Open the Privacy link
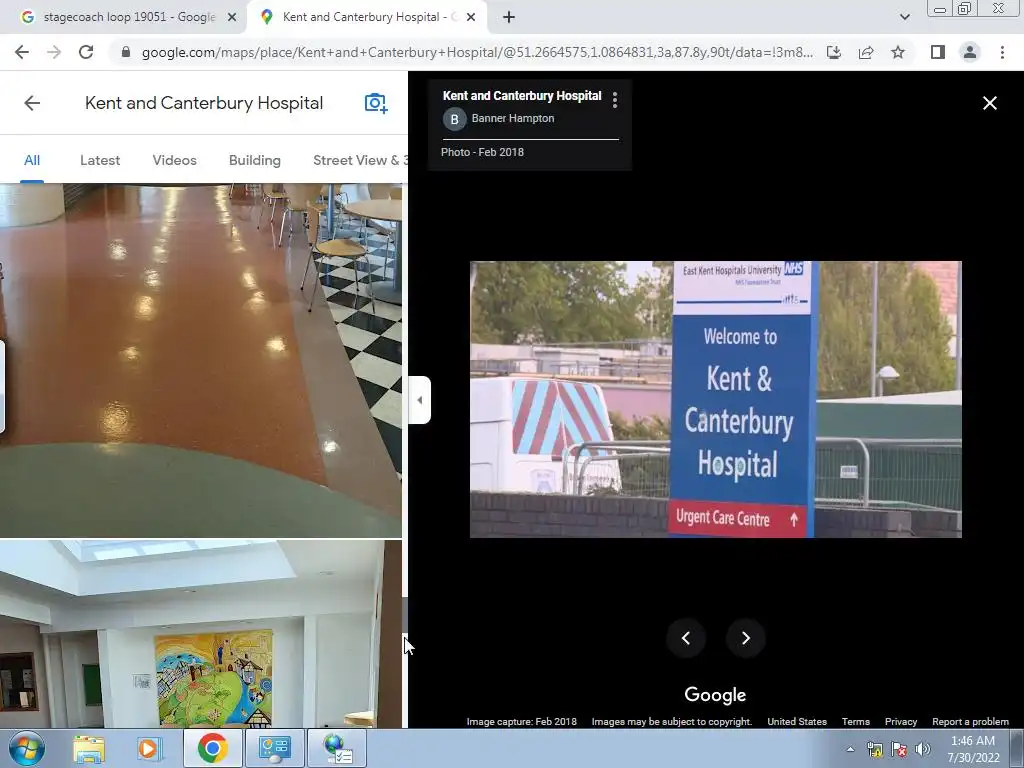Image resolution: width=1024 pixels, height=768 pixels. pos(901,722)
